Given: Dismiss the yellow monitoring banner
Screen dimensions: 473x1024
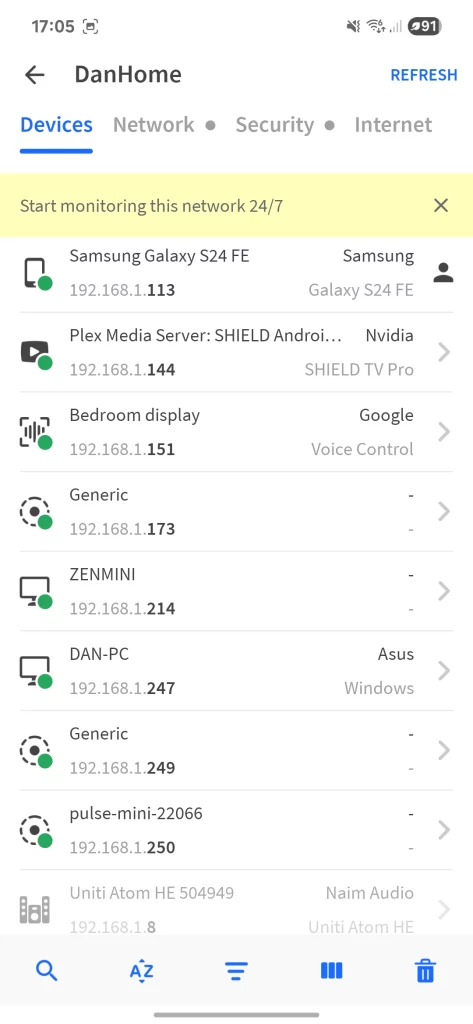Looking at the screenshot, I should click(x=441, y=206).
